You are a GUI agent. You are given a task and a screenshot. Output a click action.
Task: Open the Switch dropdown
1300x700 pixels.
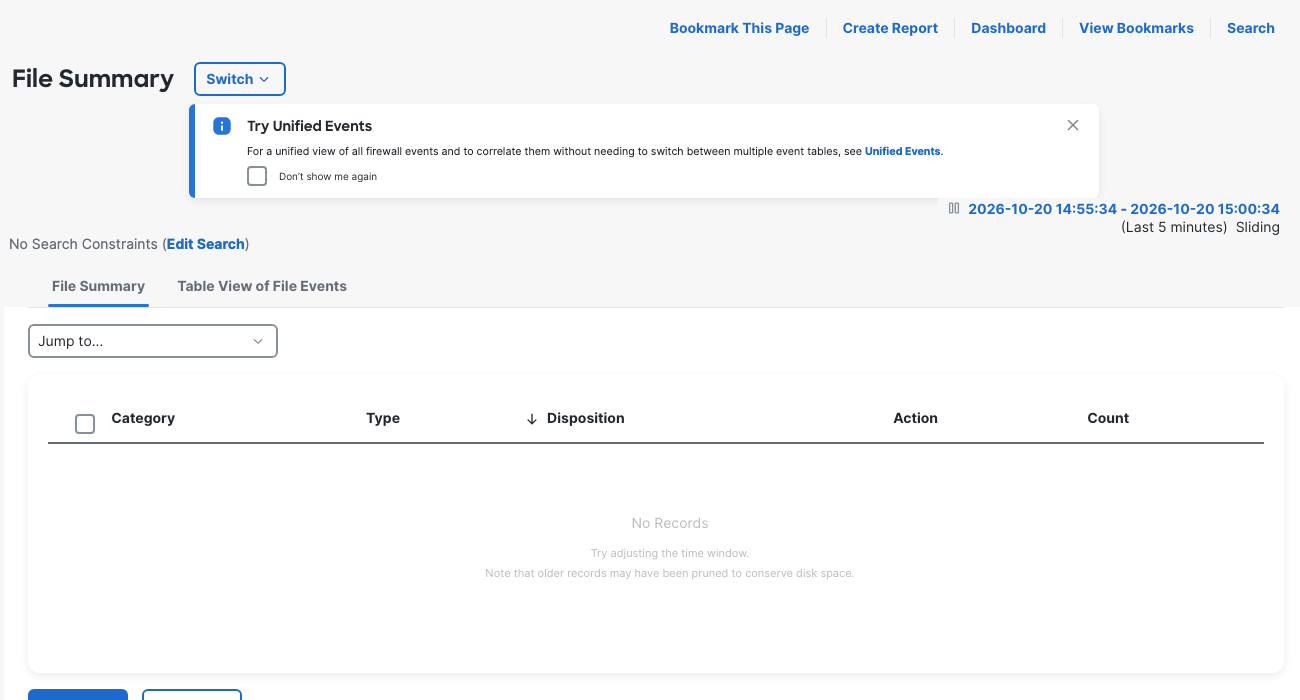click(240, 79)
